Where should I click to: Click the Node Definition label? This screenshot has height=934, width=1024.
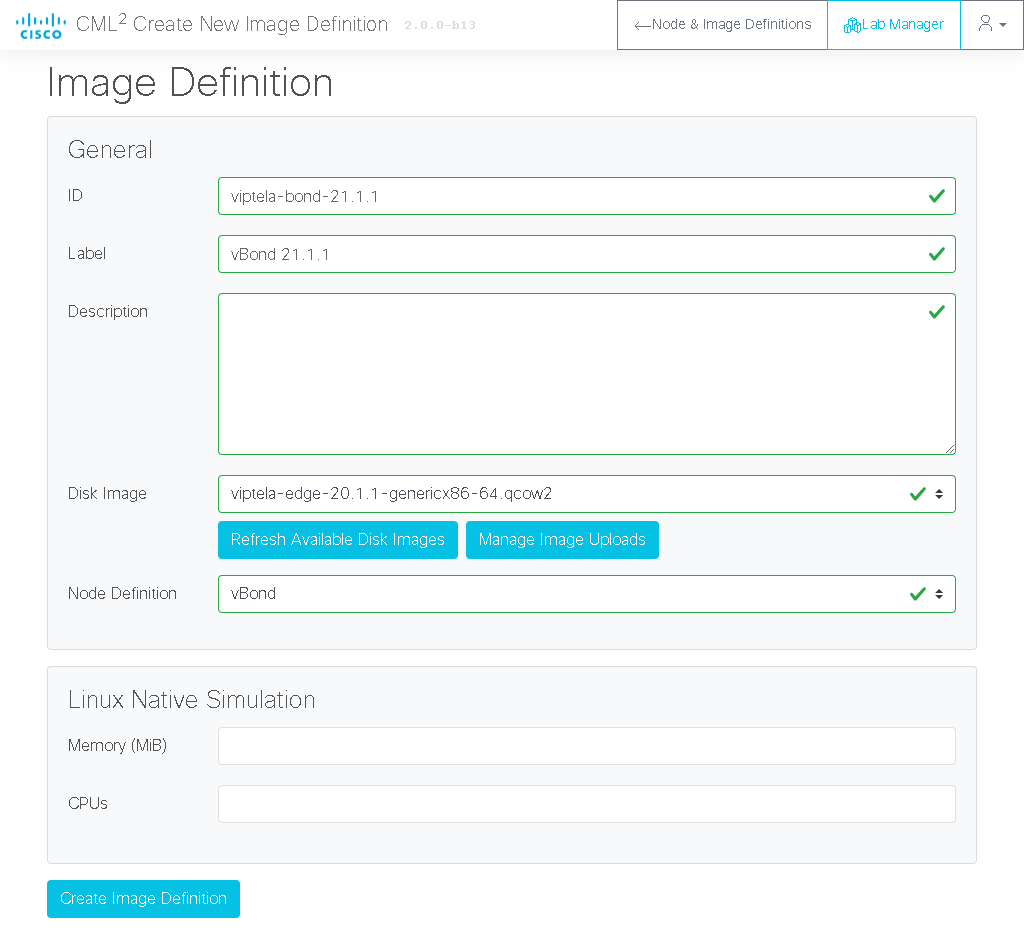coord(123,593)
